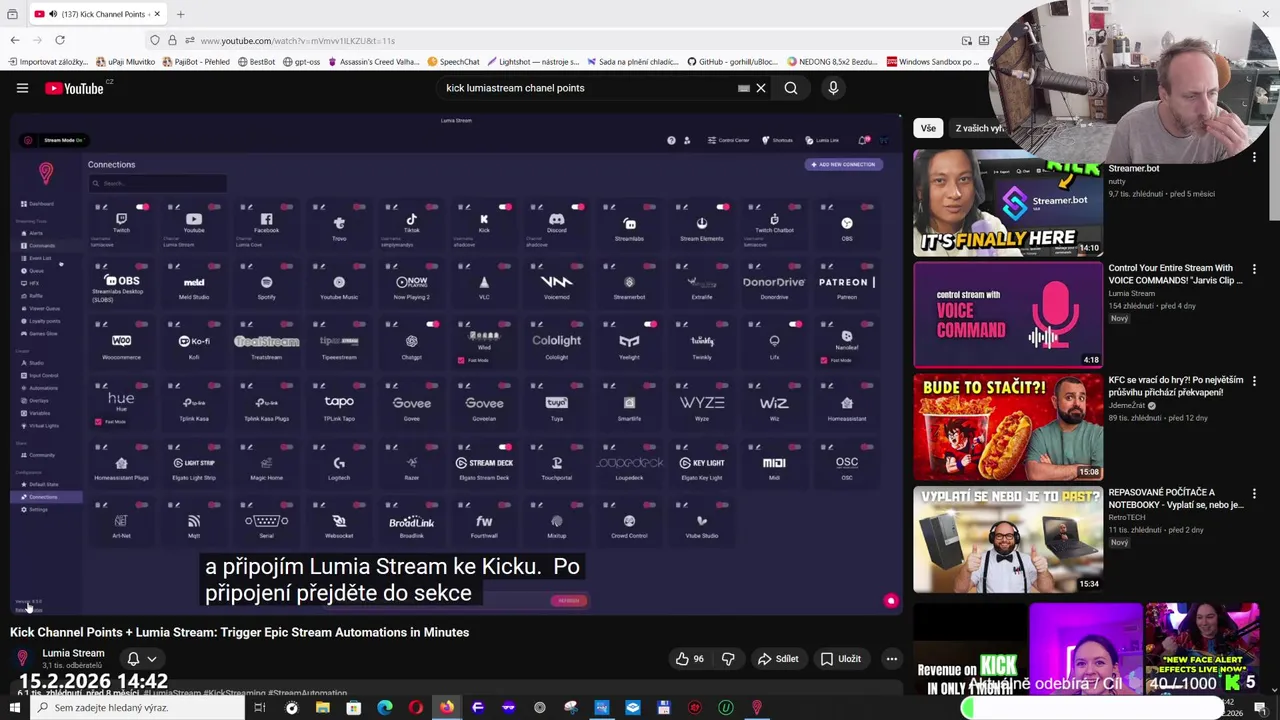This screenshot has width=1280, height=720.
Task: Open the gpt-oss bookmark
Action: click(301, 62)
